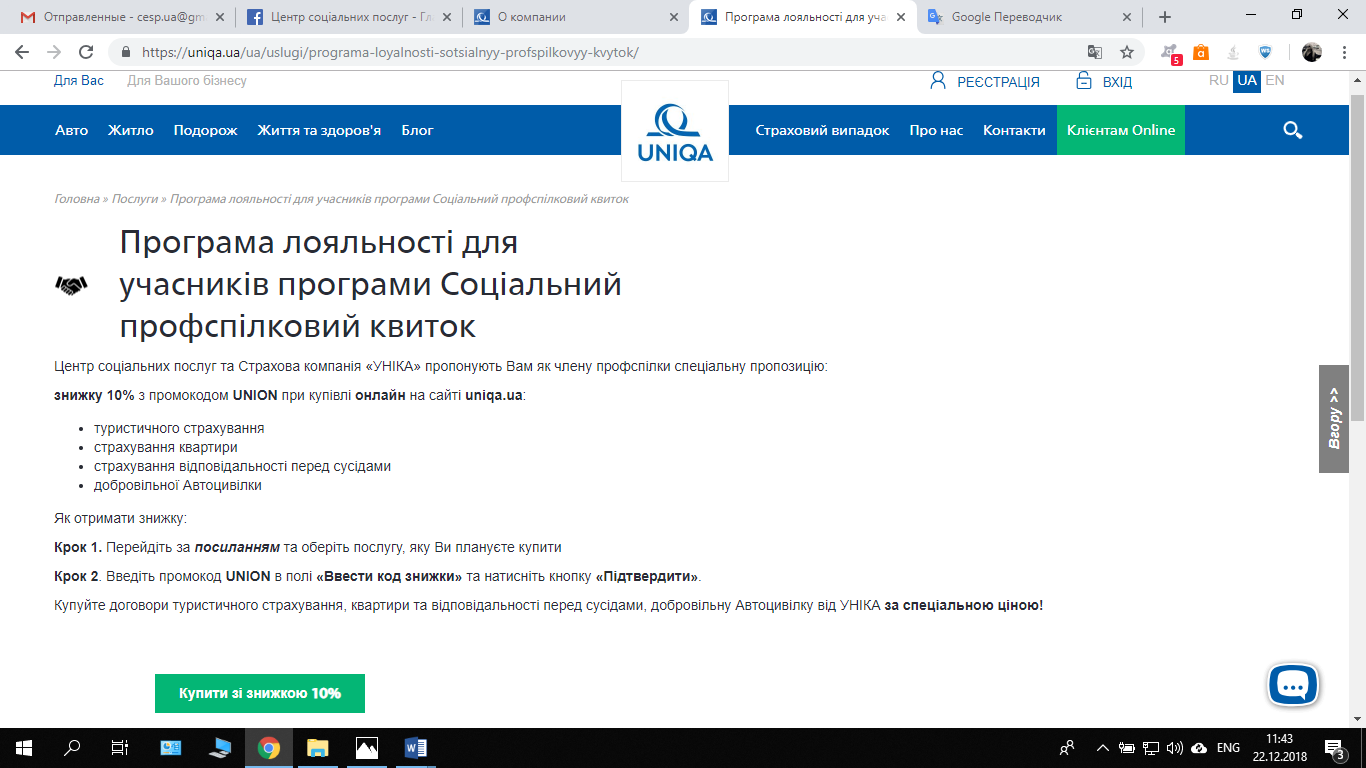Open Chrome from the taskbar
Viewport: 1366px width, 768px height.
(x=268, y=748)
